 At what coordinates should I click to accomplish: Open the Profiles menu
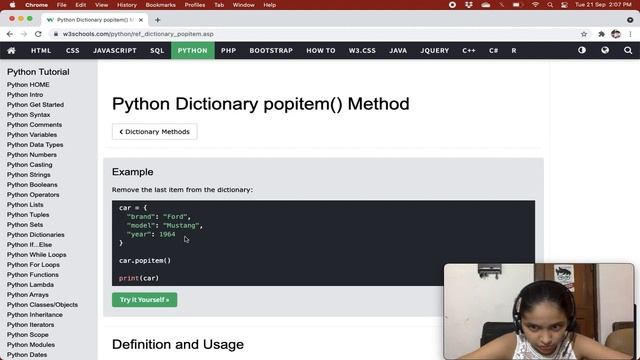tap(195, 5)
